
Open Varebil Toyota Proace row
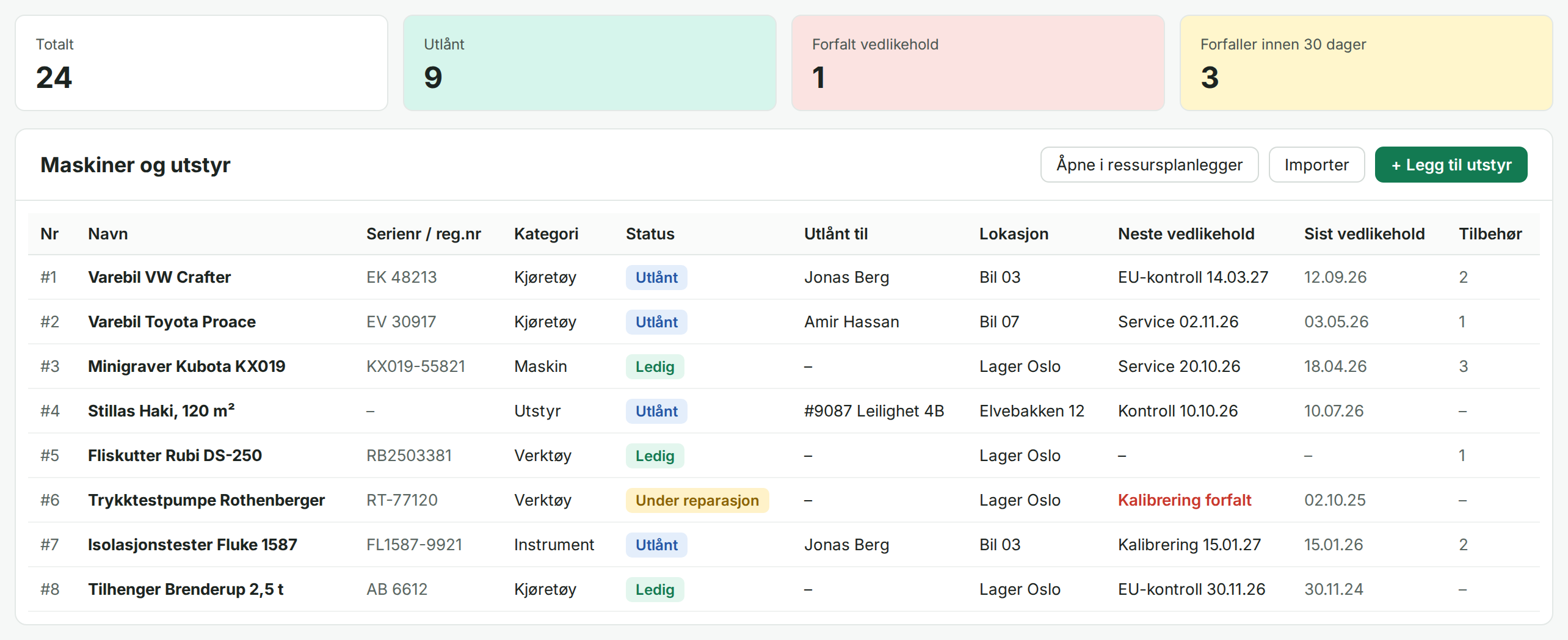[783, 322]
